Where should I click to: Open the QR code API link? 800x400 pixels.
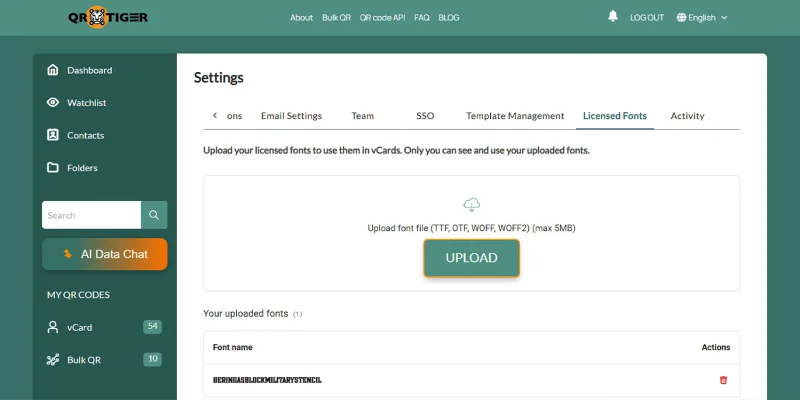[x=382, y=17]
